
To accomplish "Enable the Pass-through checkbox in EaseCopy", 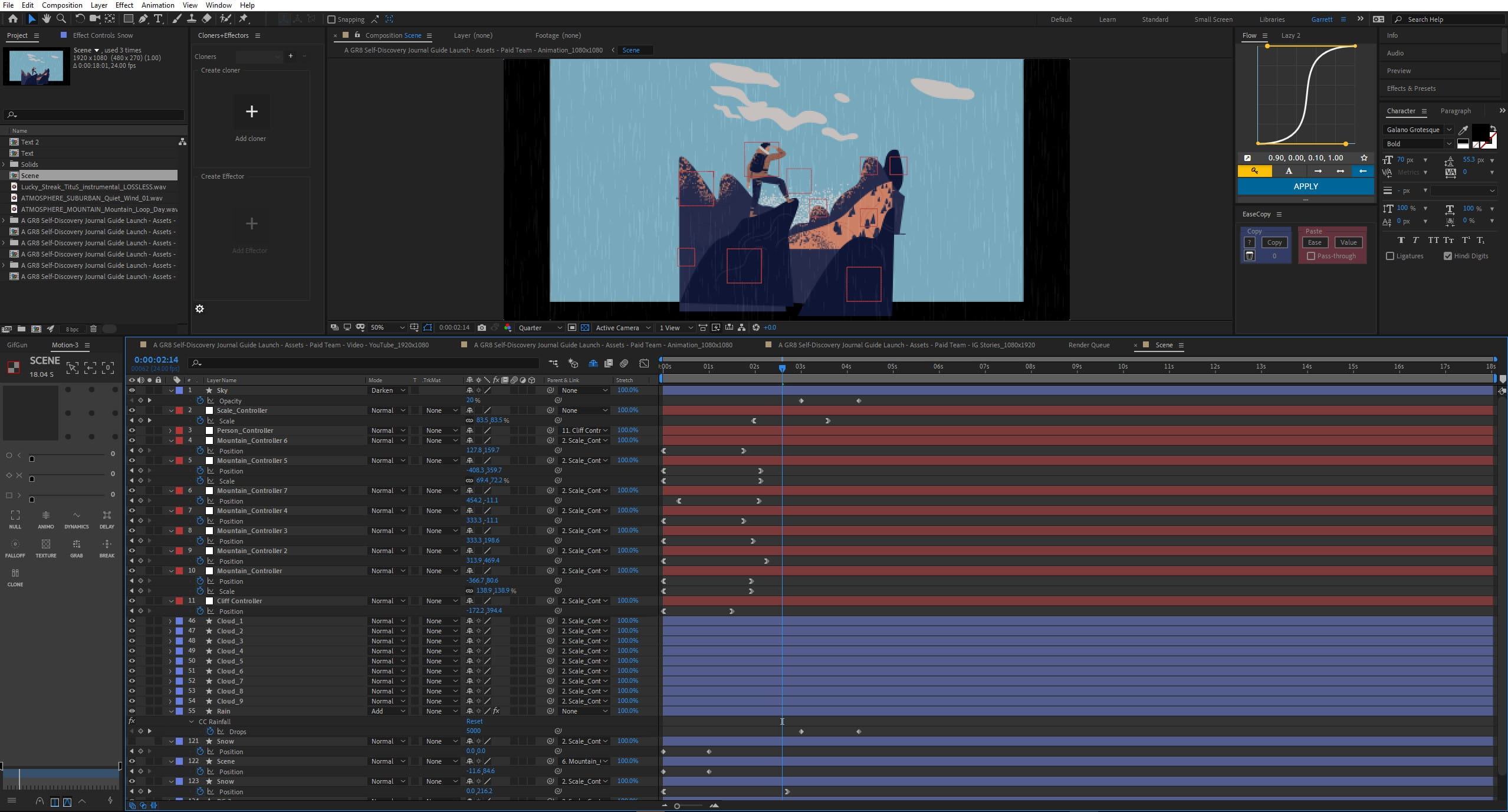I will 1311,256.
